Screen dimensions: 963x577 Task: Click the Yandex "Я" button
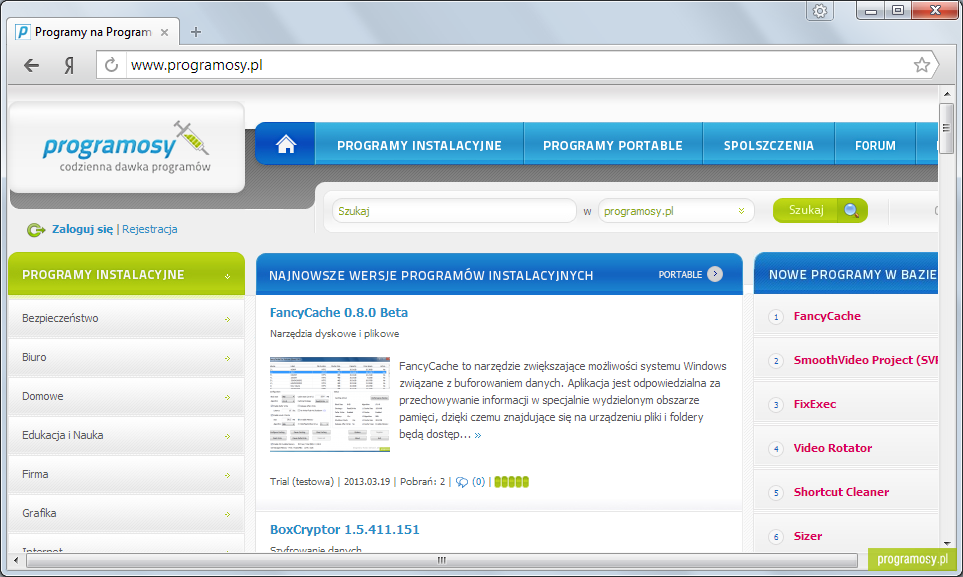tap(69, 65)
